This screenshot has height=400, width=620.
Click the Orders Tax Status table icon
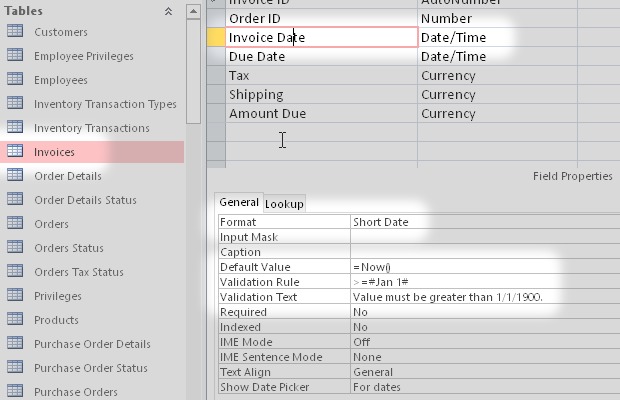pos(15,272)
